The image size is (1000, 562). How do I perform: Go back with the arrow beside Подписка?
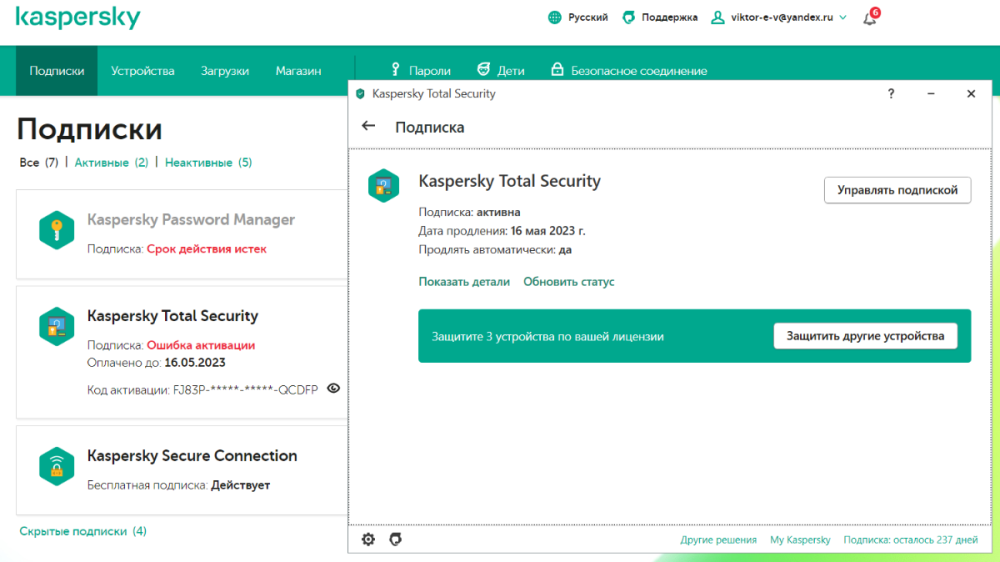pyautogui.click(x=368, y=126)
